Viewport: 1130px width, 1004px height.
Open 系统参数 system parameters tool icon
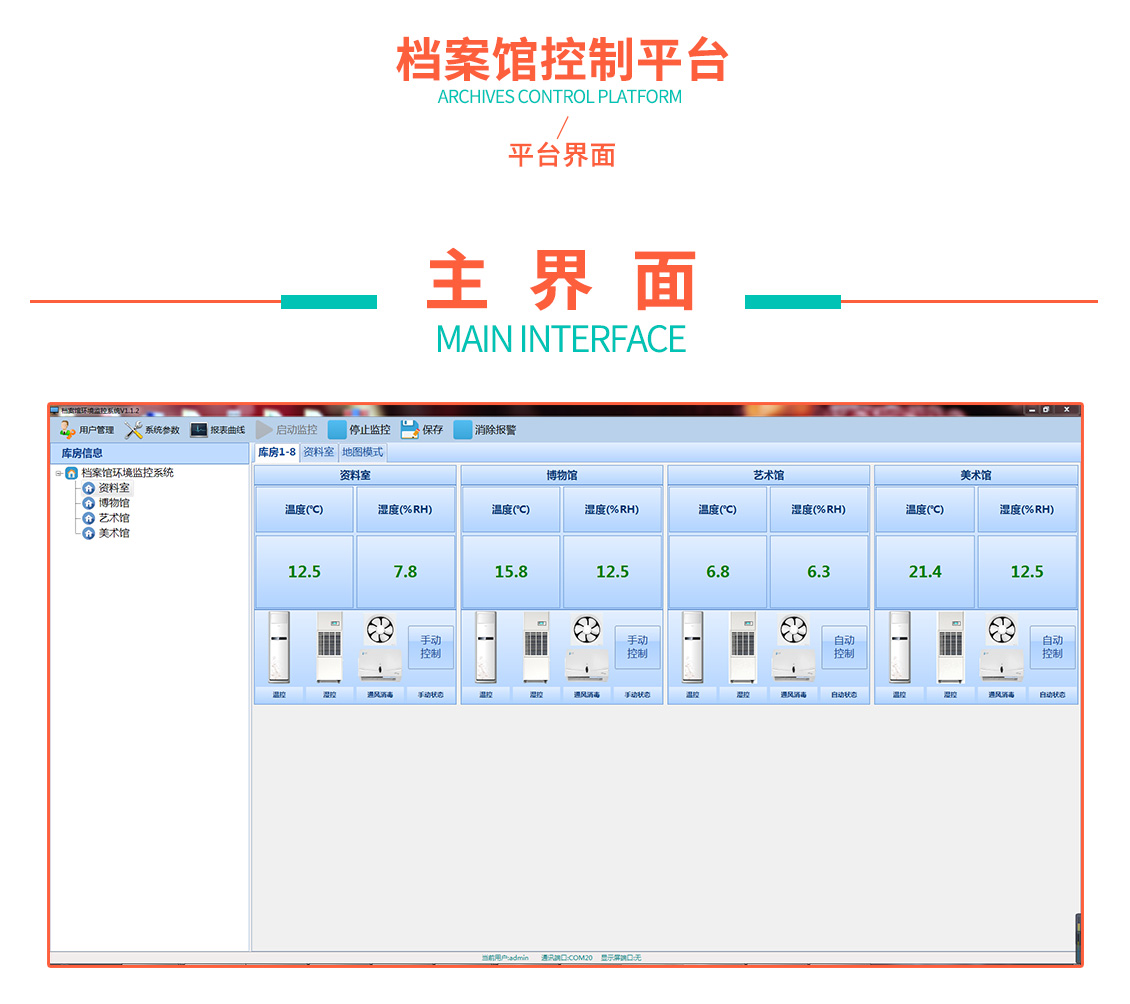coord(134,430)
